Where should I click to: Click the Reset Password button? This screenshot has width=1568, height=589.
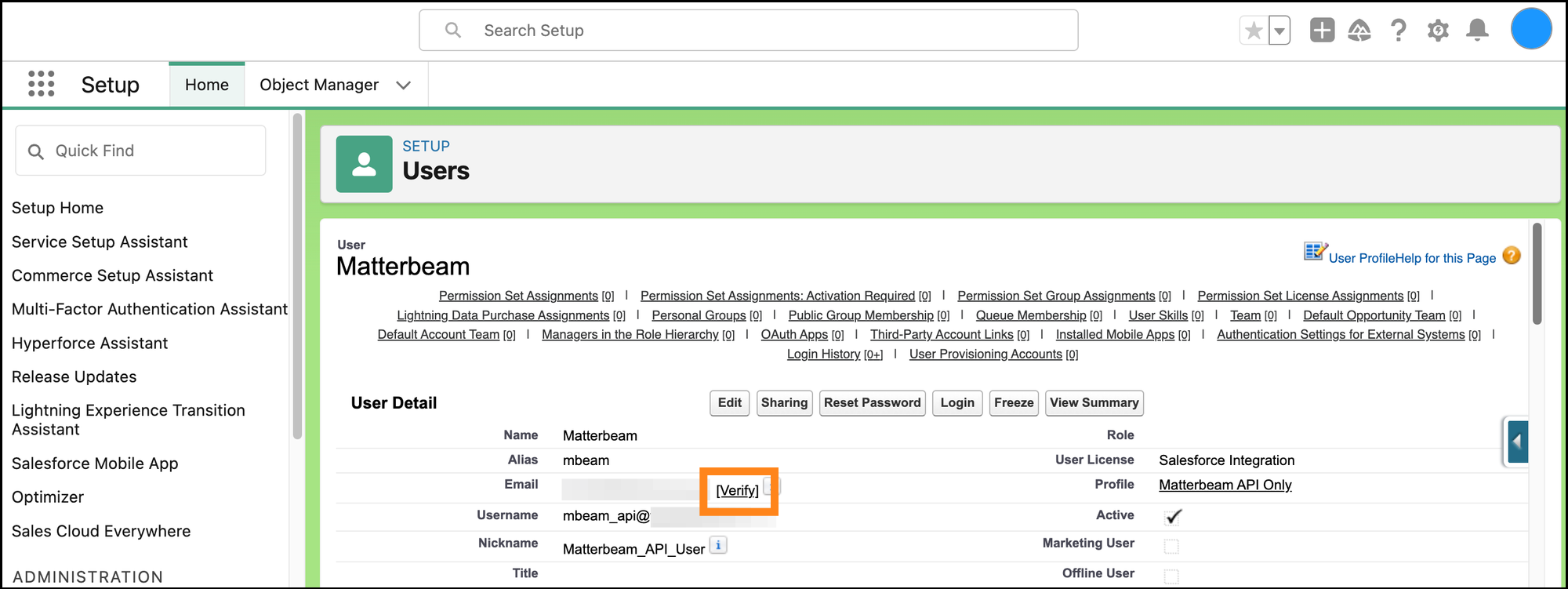pyautogui.click(x=872, y=403)
